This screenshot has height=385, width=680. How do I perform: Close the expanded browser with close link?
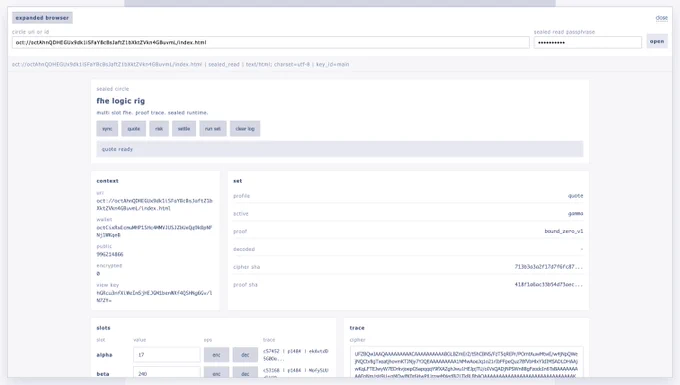[x=661, y=18]
